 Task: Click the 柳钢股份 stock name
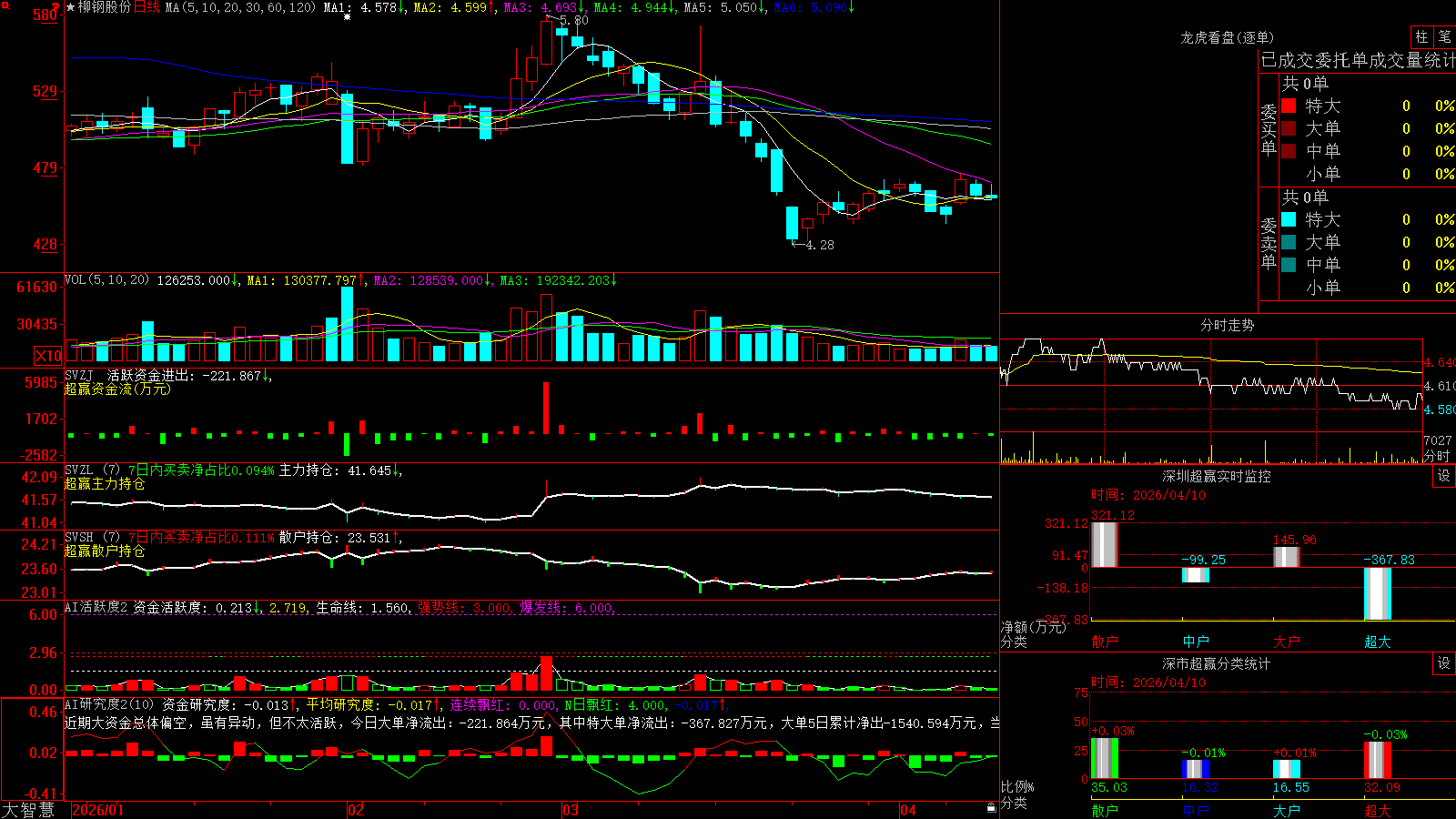click(105, 7)
